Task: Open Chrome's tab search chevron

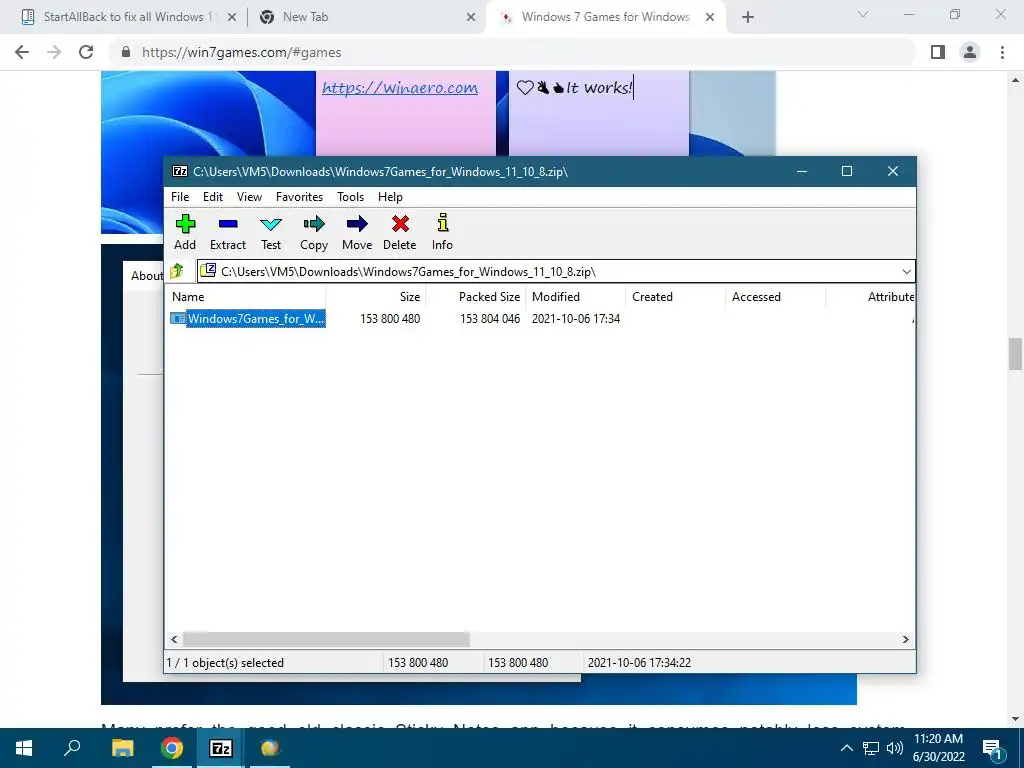Action: click(863, 14)
